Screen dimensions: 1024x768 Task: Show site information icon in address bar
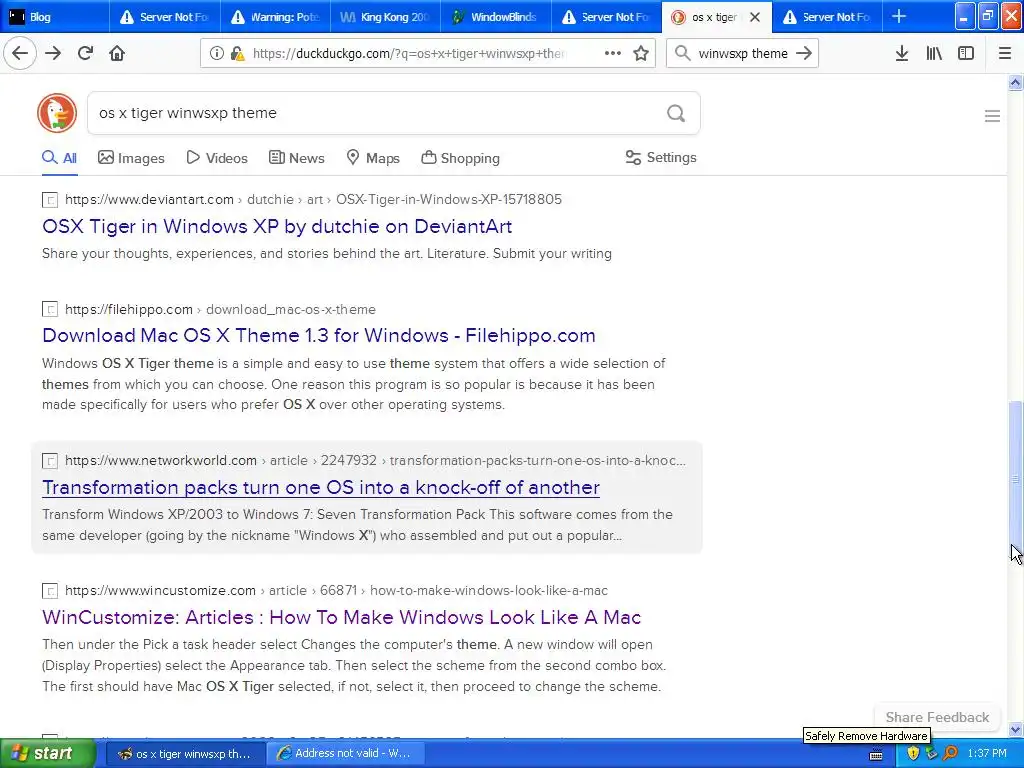click(x=217, y=54)
